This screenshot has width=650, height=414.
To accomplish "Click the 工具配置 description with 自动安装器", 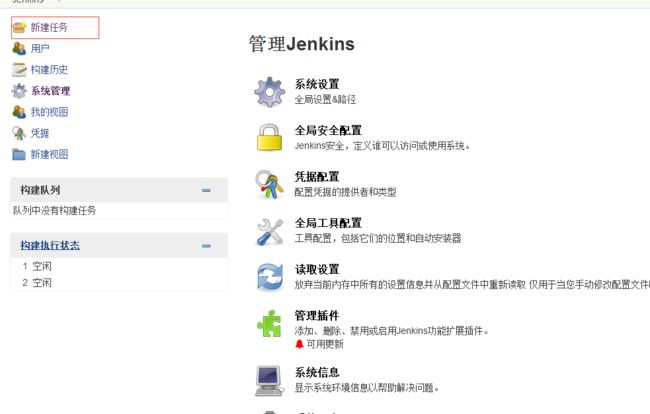I will (378, 238).
